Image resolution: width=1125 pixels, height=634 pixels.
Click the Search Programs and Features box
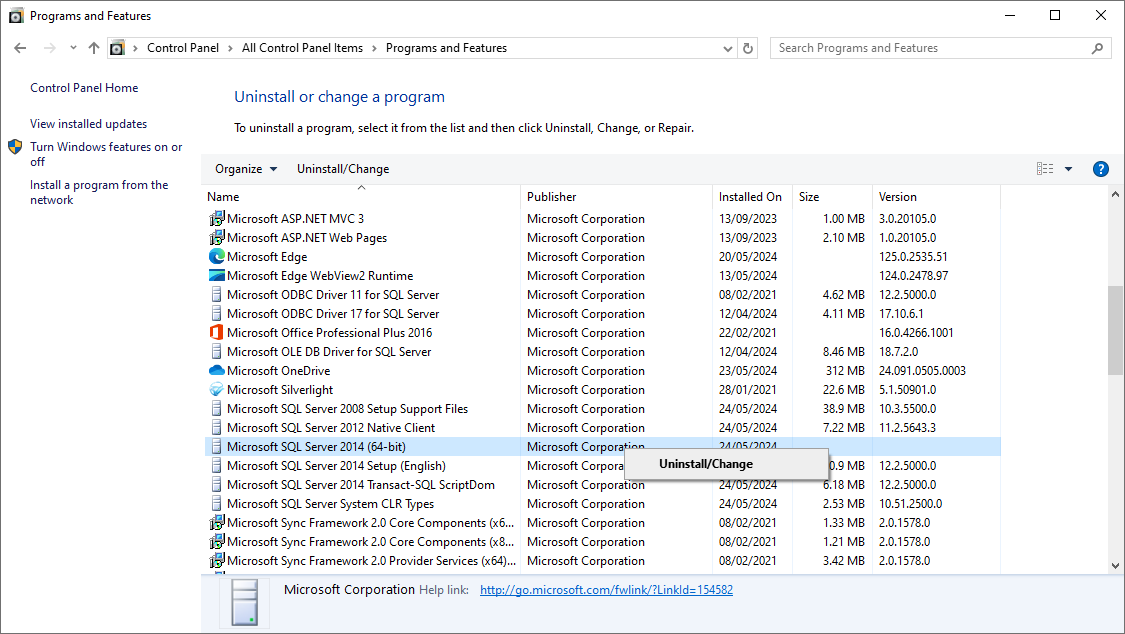pyautogui.click(x=930, y=47)
